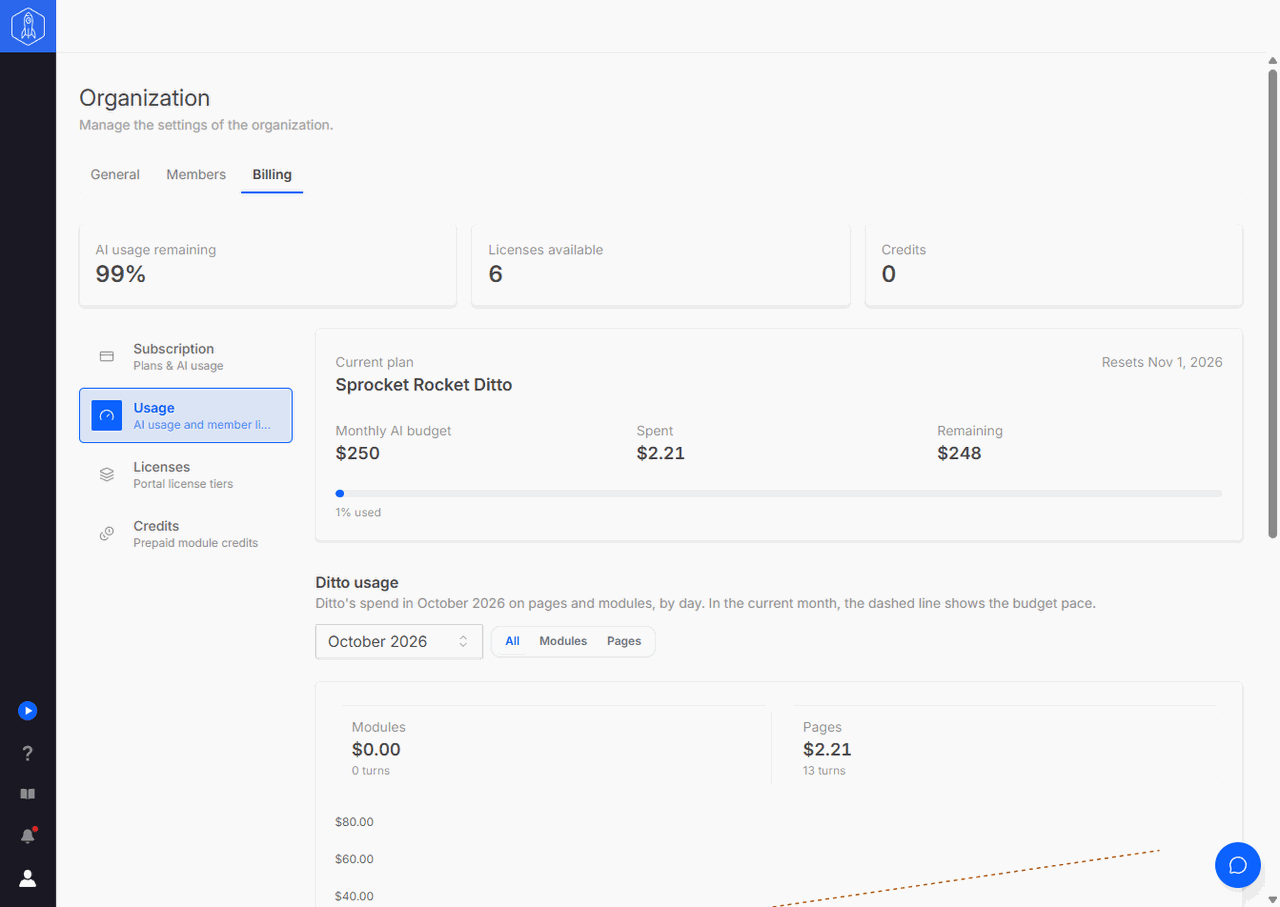This screenshot has width=1280, height=907.
Task: Click the Licenses available card
Action: pyautogui.click(x=661, y=265)
